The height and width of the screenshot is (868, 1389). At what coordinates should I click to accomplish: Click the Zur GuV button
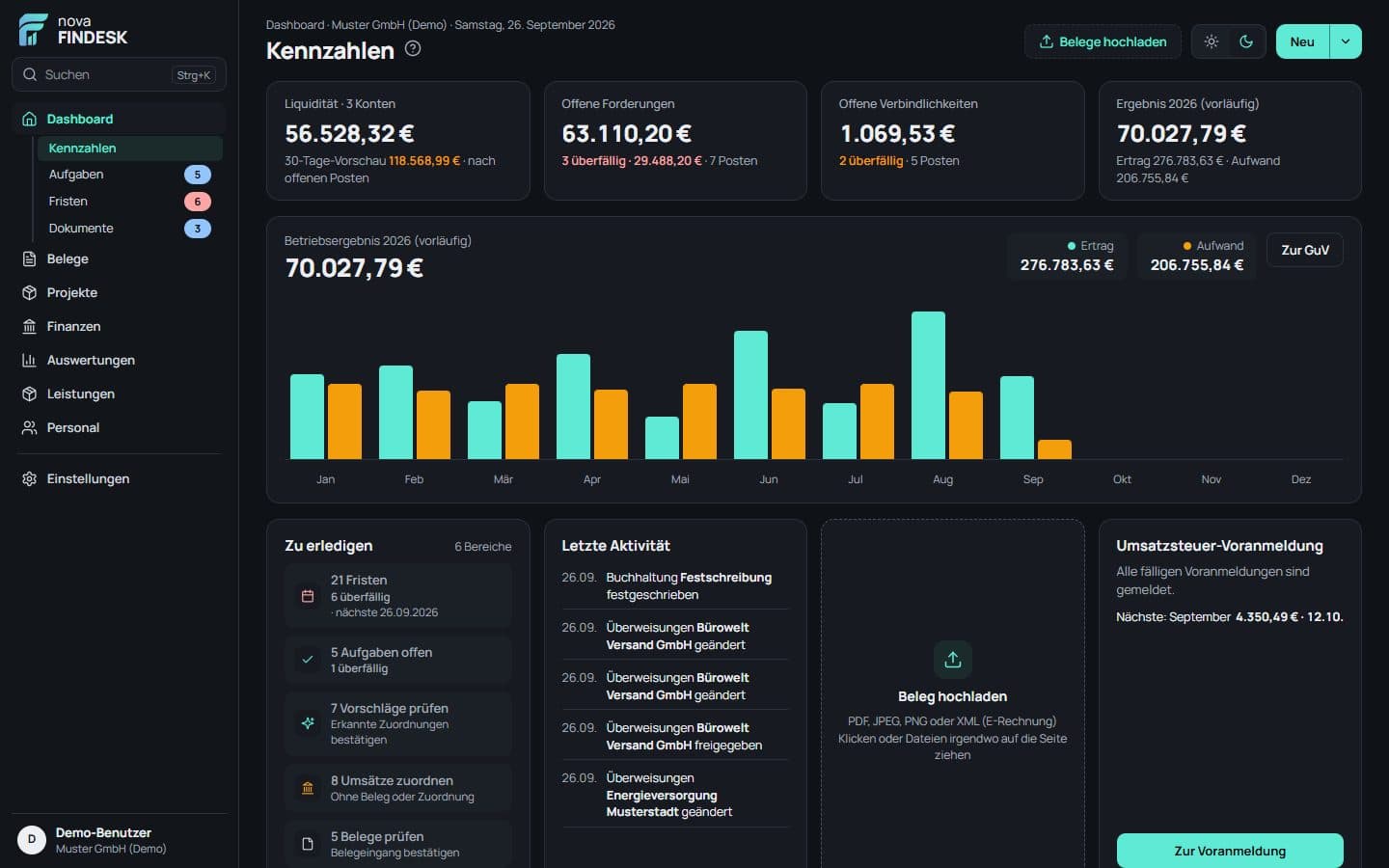1305,250
